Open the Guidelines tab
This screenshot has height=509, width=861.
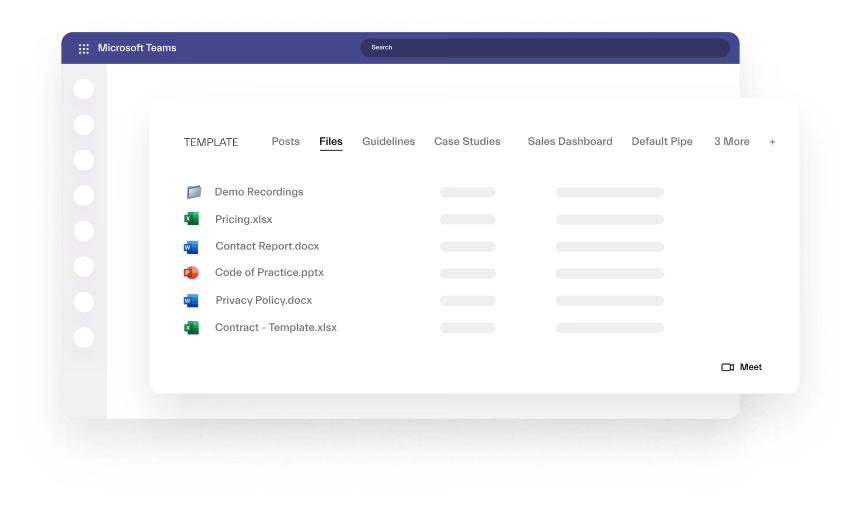[388, 141]
